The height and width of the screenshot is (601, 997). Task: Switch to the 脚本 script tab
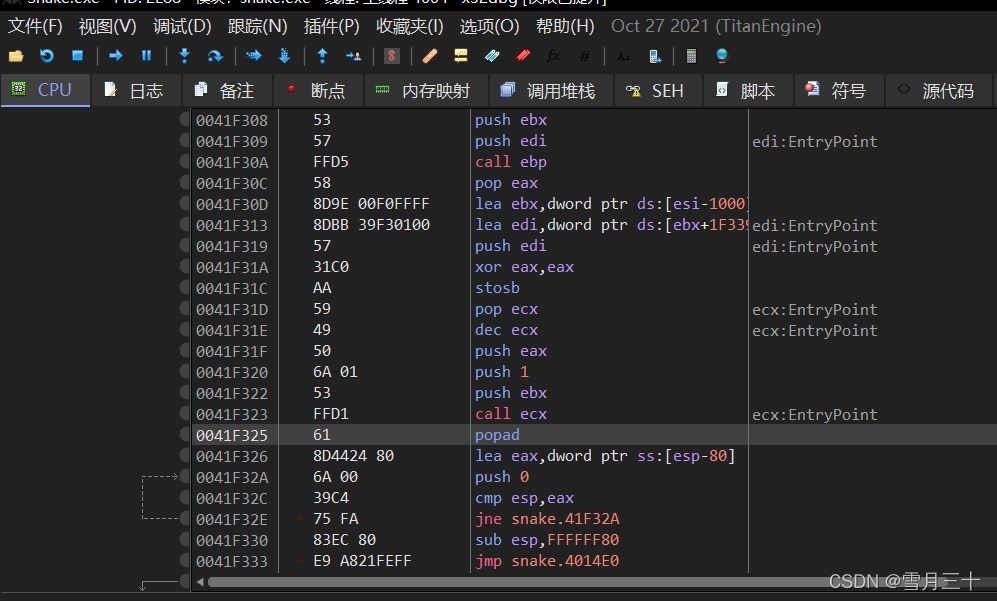point(748,90)
